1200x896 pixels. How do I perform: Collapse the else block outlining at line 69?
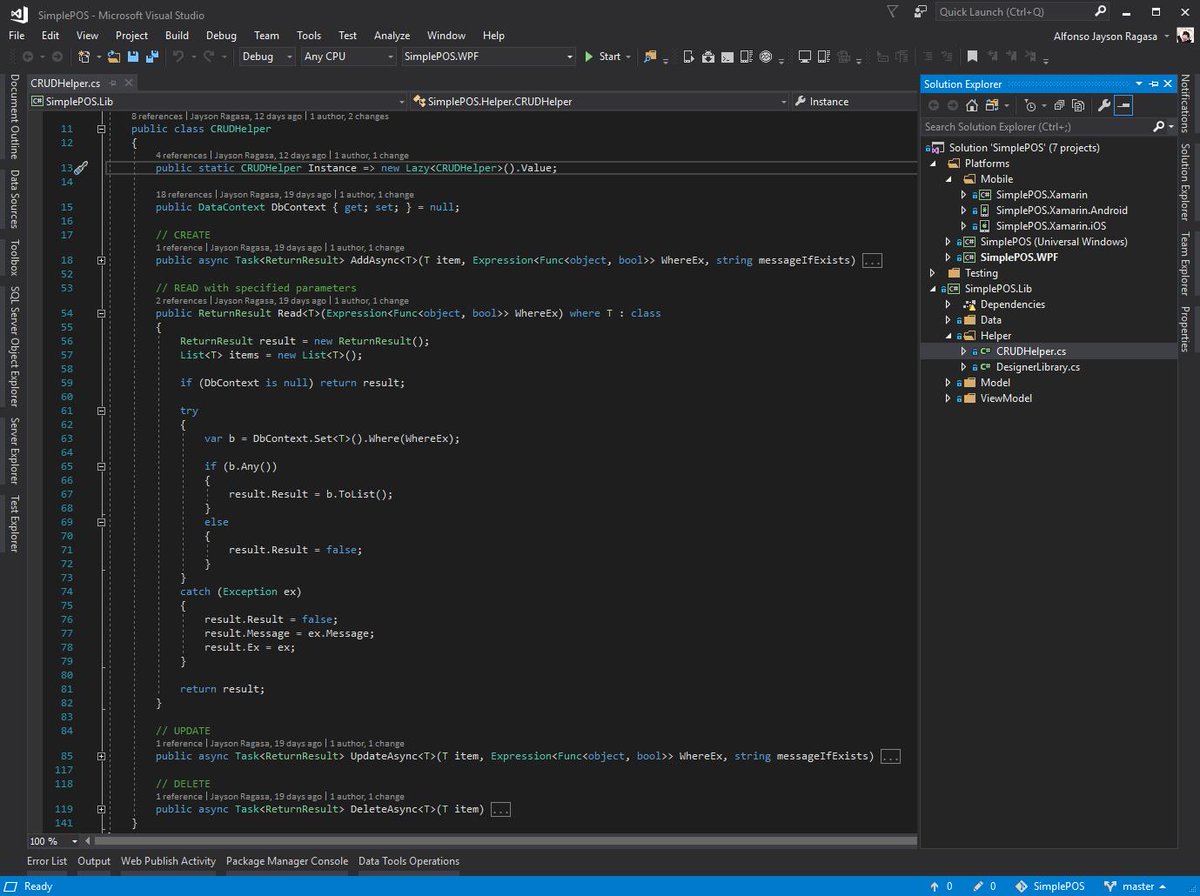coord(101,522)
